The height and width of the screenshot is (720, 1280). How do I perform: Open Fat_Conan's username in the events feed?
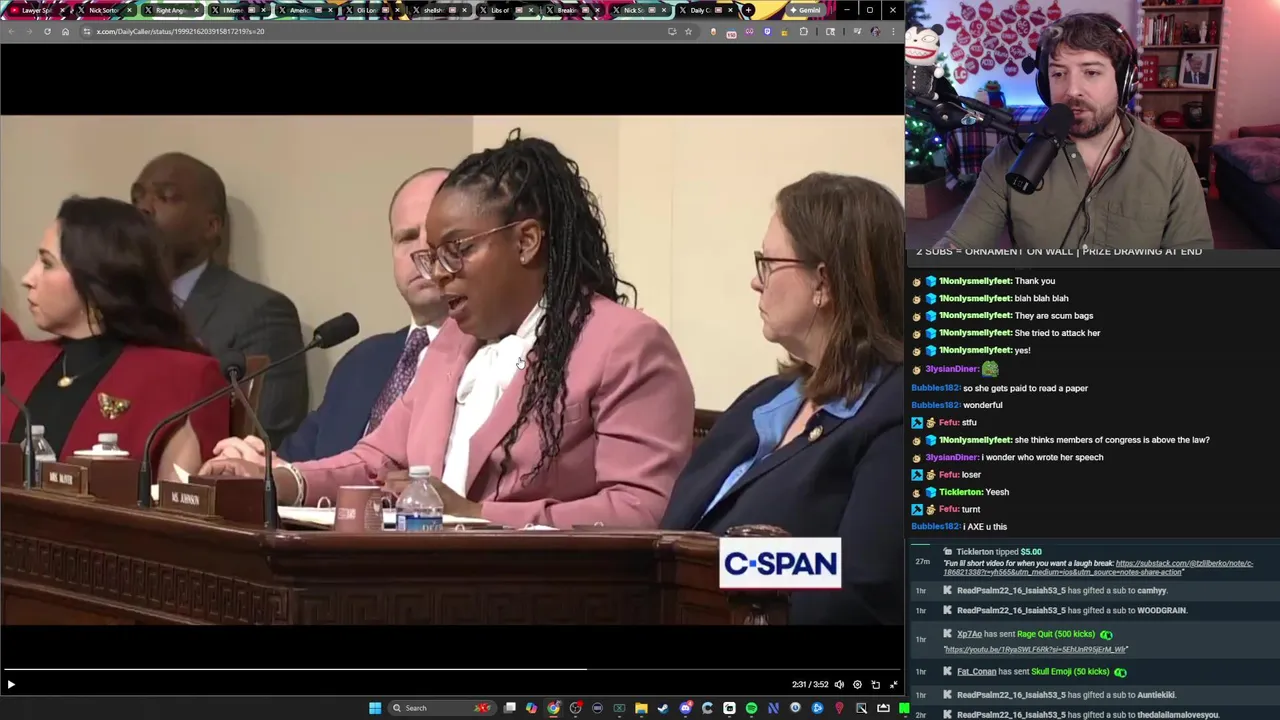(x=976, y=672)
